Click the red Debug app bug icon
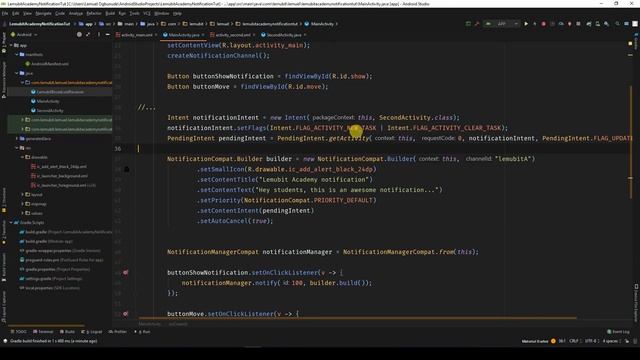The image size is (640, 360). pos(543,24)
